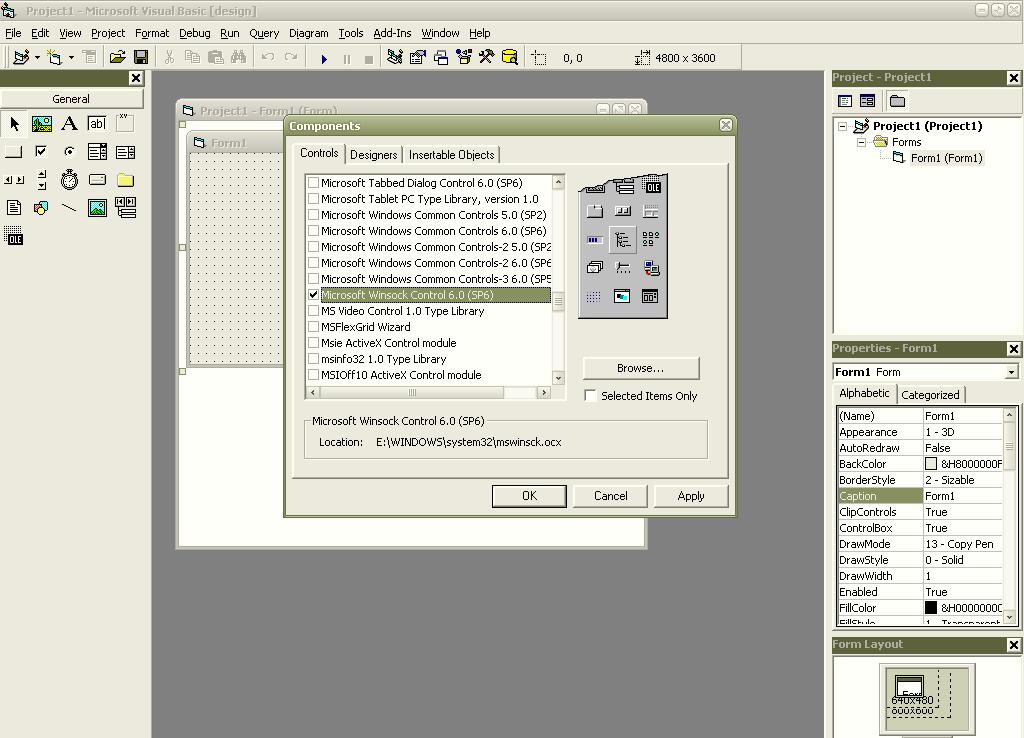Save the project with the floppy disk icon
This screenshot has height=738, width=1024.
(x=140, y=57)
